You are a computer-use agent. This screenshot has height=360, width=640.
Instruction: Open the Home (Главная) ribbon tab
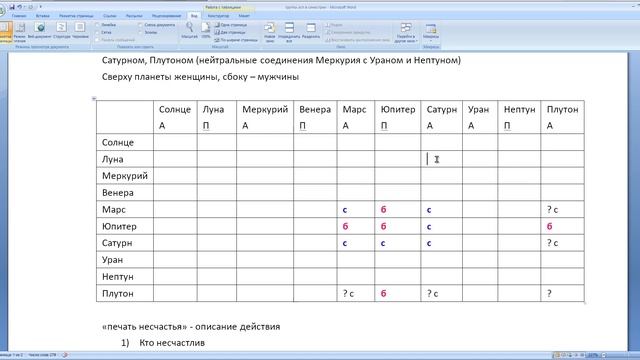[19, 16]
